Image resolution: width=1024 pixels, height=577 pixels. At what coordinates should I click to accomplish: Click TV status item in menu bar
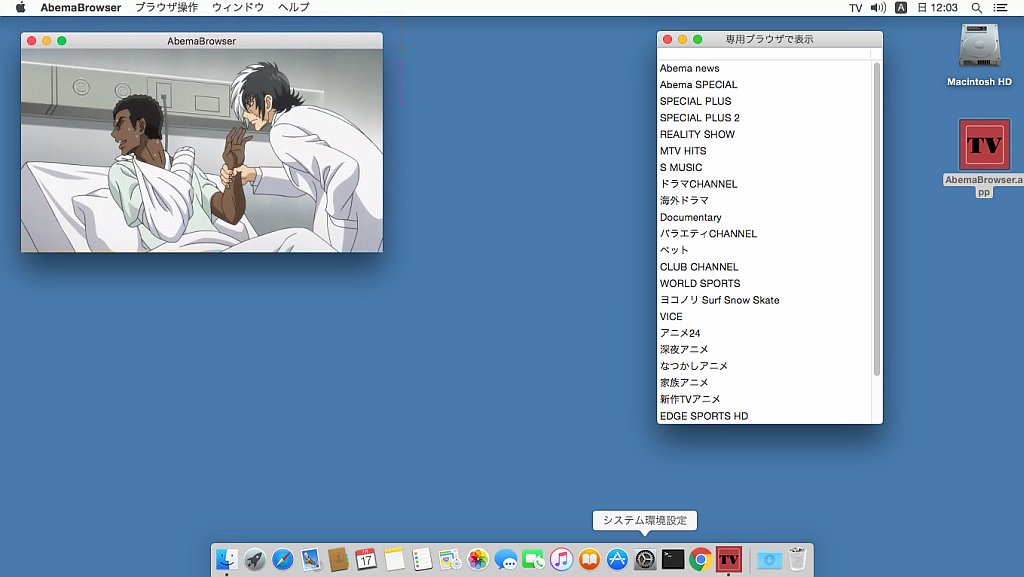coord(856,8)
